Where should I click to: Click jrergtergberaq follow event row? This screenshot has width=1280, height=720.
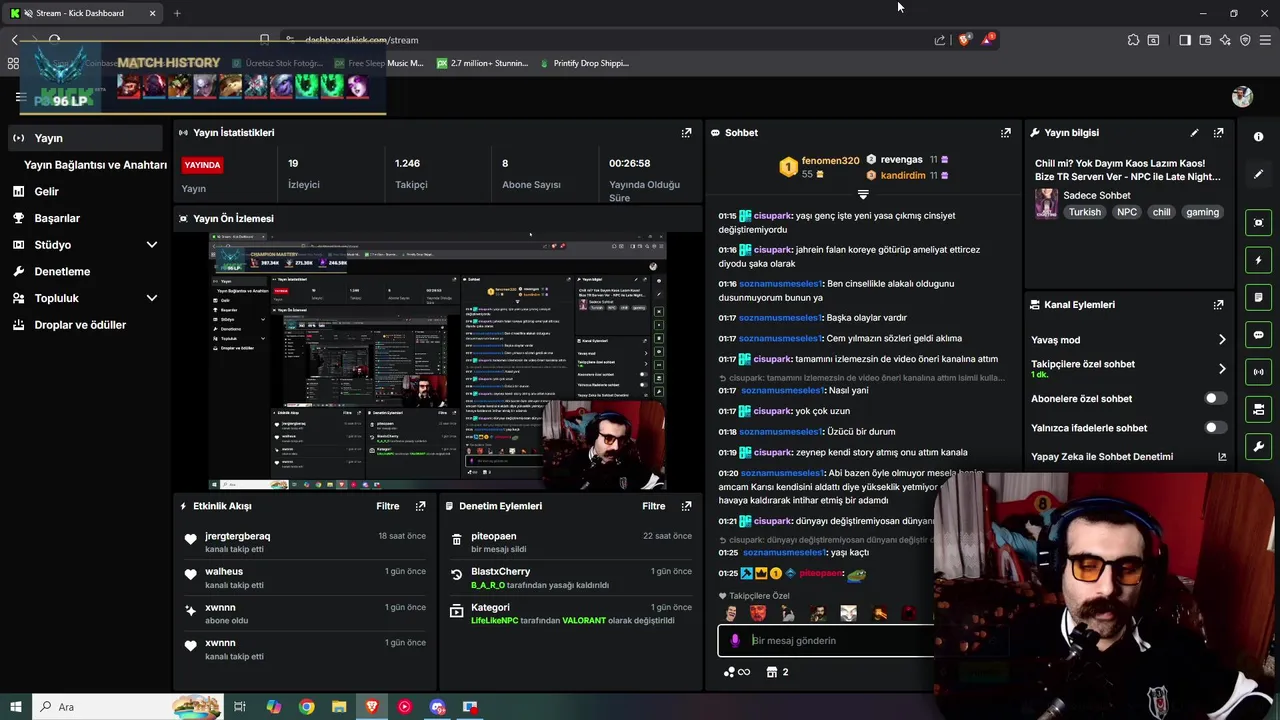(x=305, y=542)
